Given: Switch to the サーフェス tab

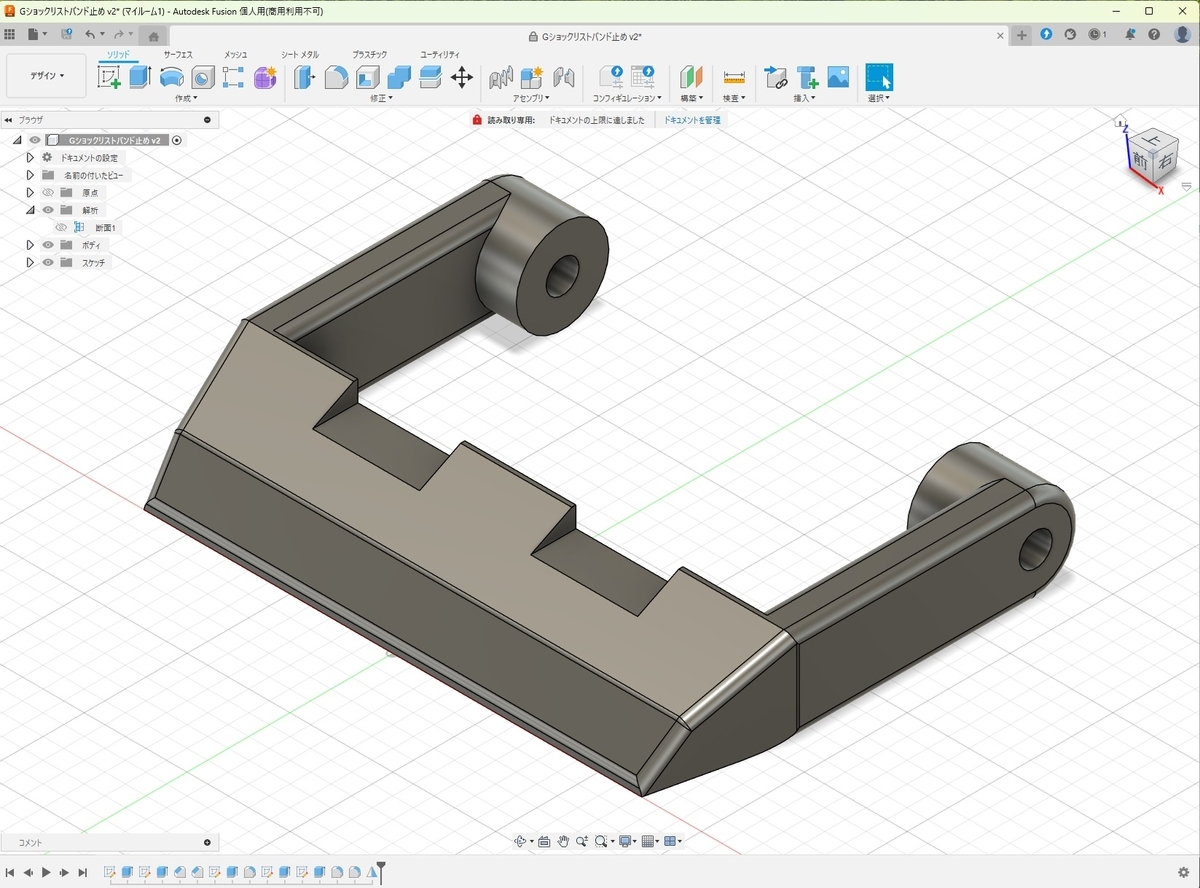Looking at the screenshot, I should point(178,54).
